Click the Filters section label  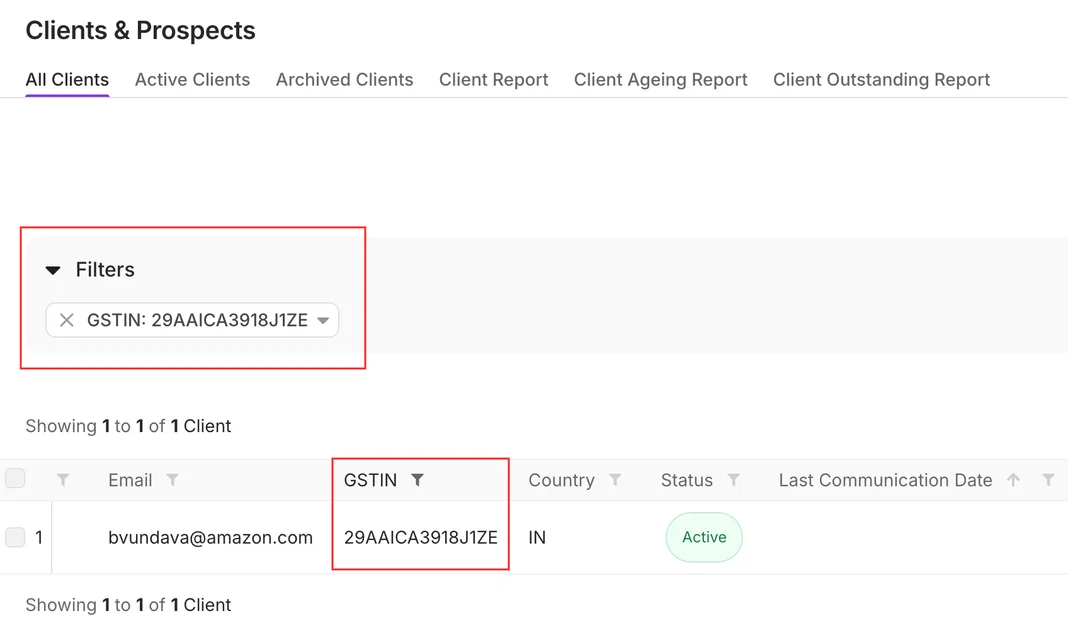coord(105,270)
